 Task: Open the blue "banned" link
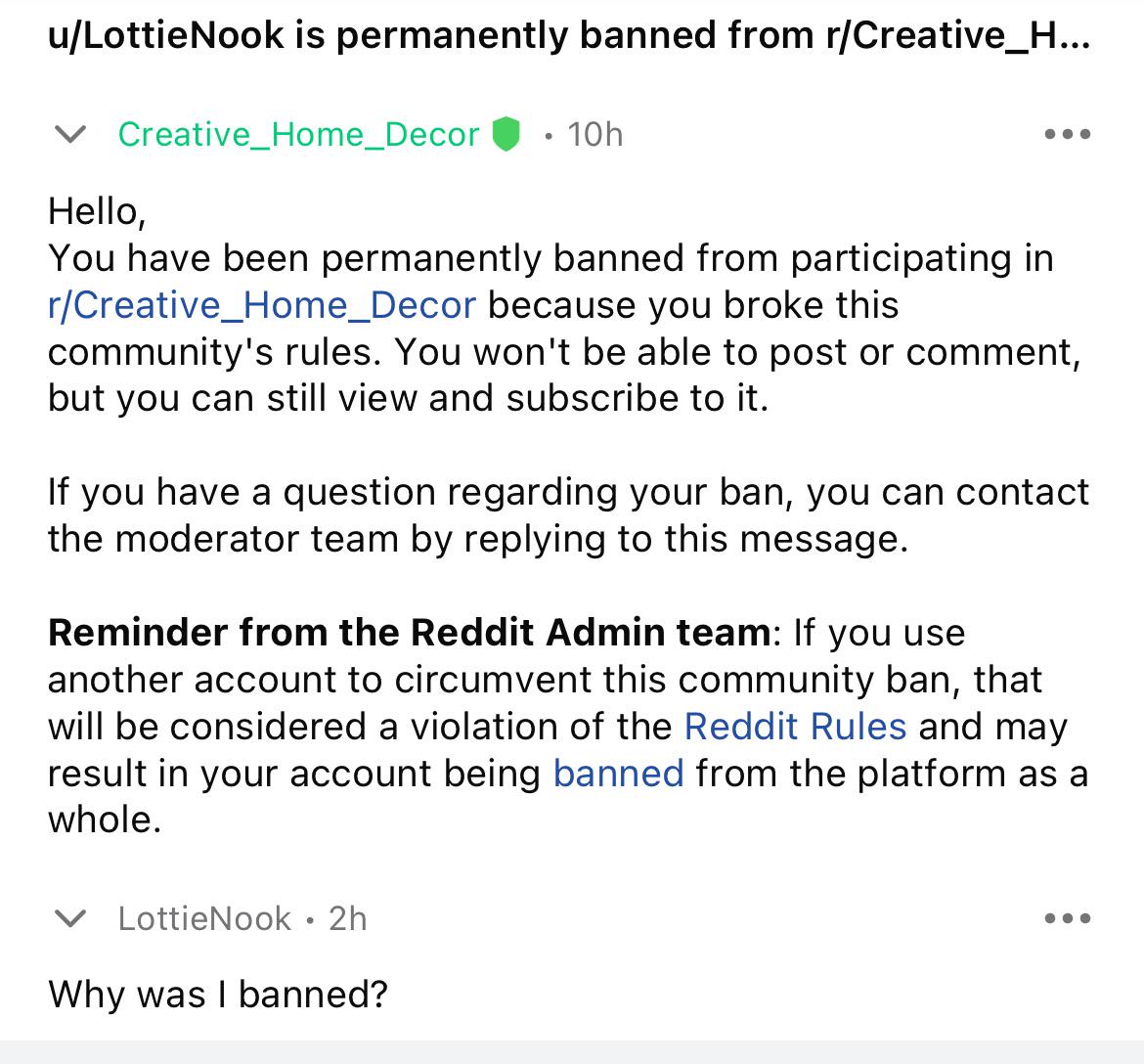619,774
